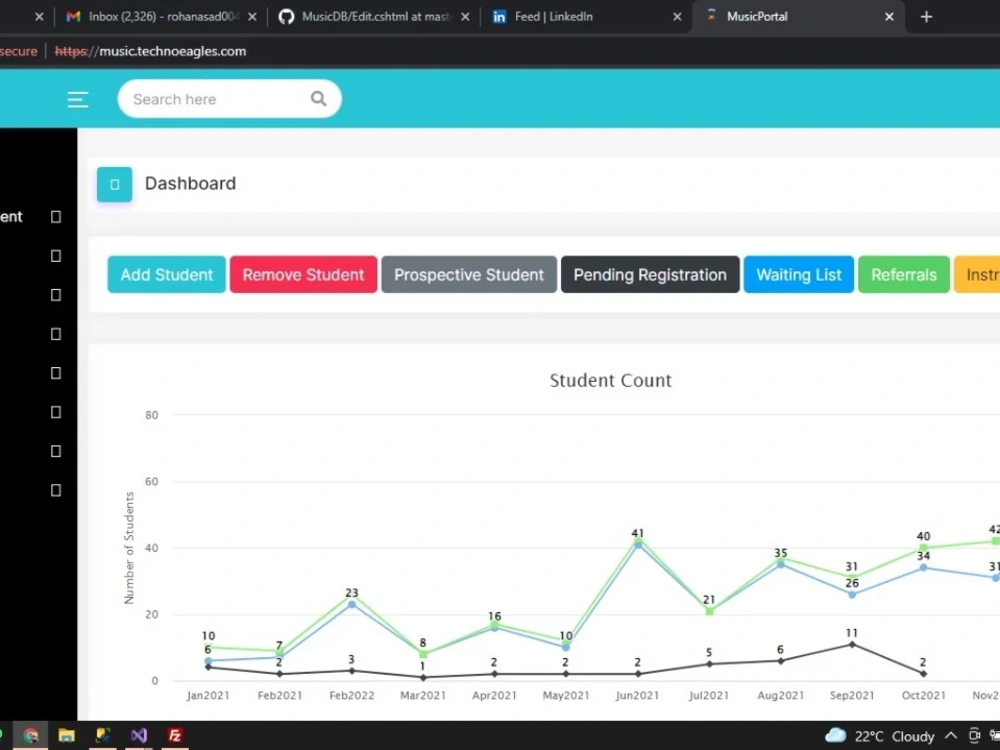Show hidden system tray icons

tap(950, 736)
